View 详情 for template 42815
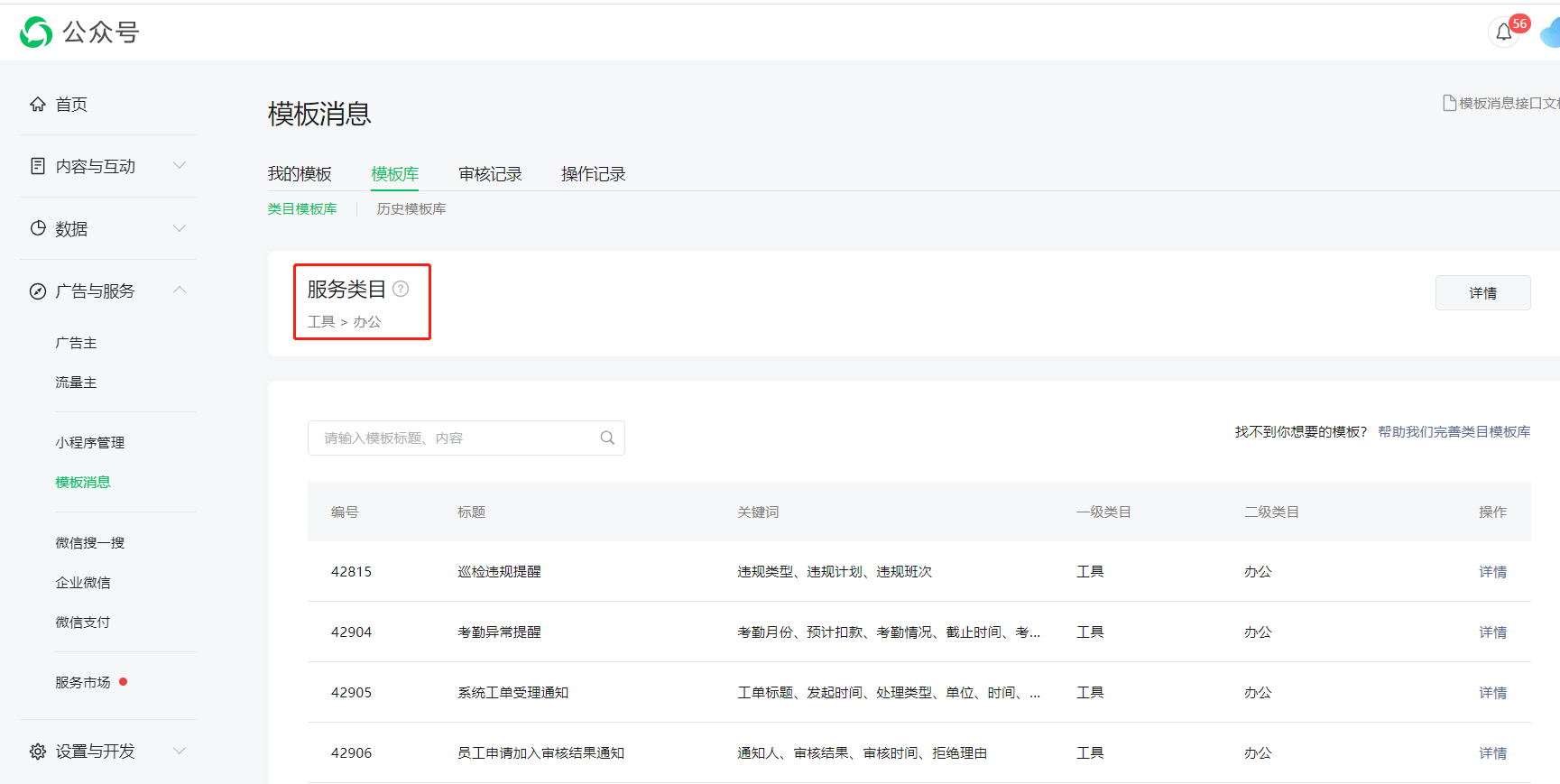Image resolution: width=1560 pixels, height=784 pixels. (x=1492, y=572)
